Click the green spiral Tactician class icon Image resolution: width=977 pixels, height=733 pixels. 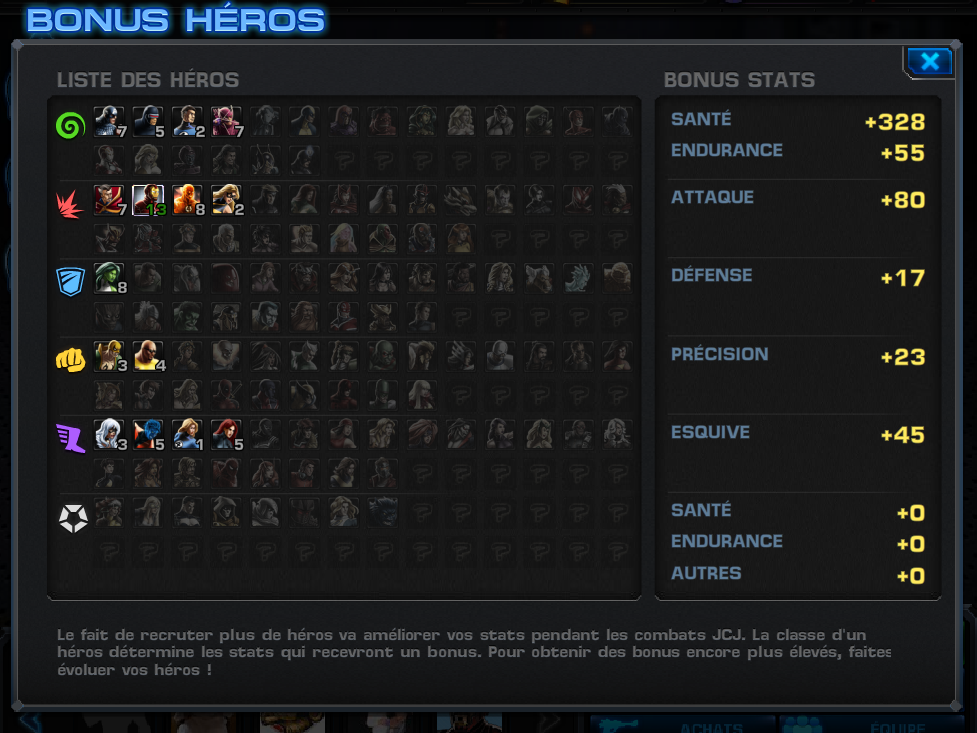point(70,126)
